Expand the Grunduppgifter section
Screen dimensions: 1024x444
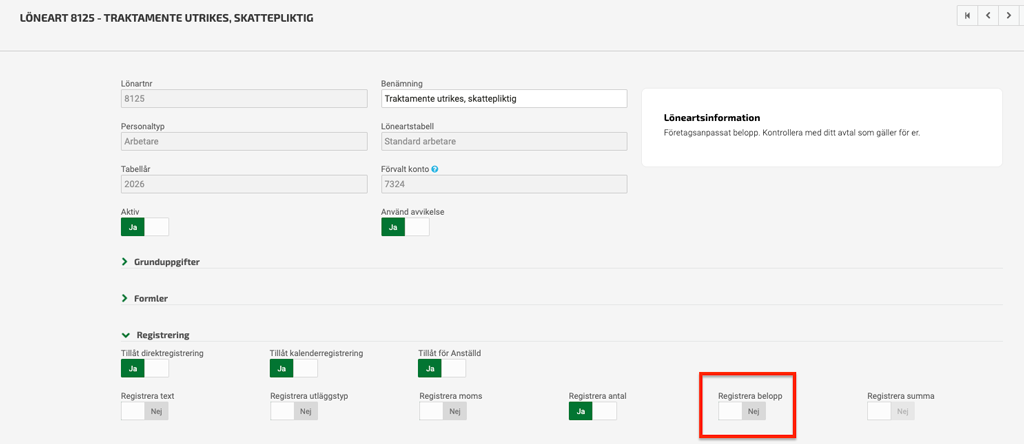[126, 262]
